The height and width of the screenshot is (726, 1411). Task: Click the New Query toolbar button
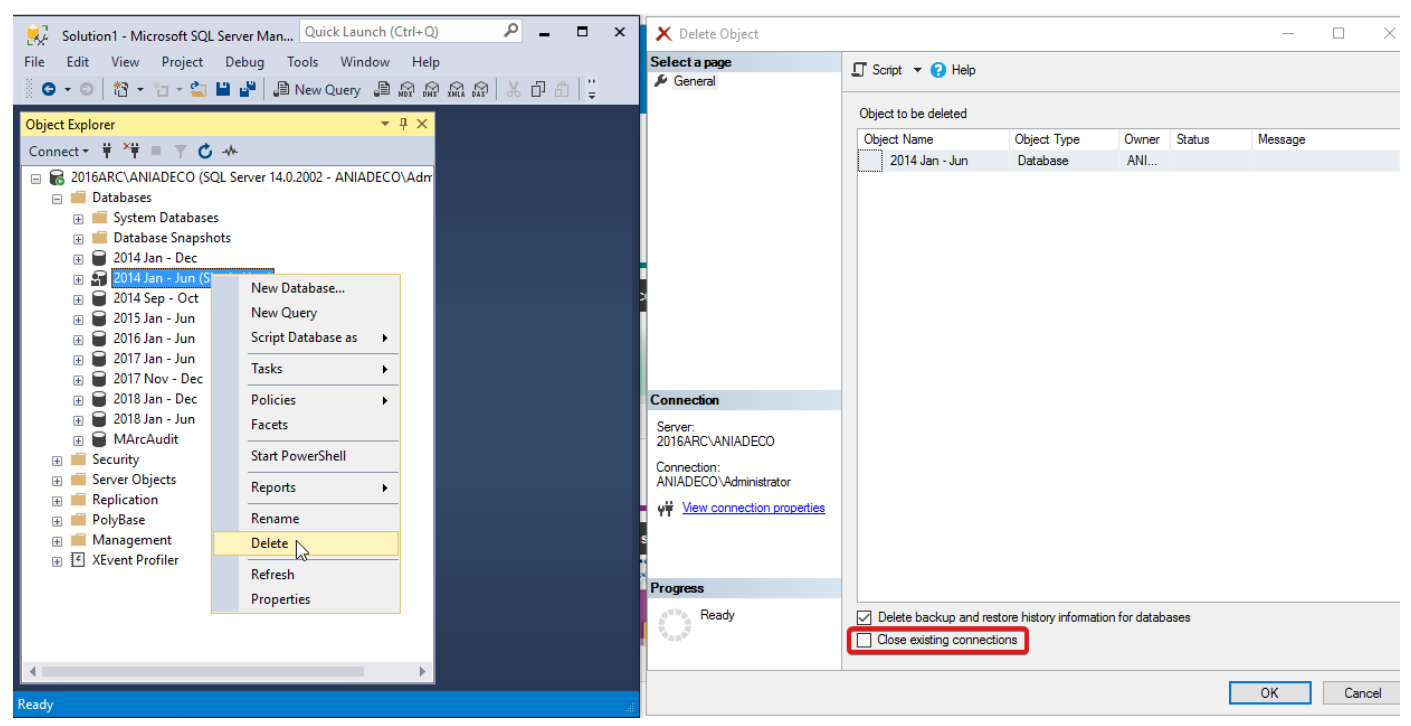[316, 90]
